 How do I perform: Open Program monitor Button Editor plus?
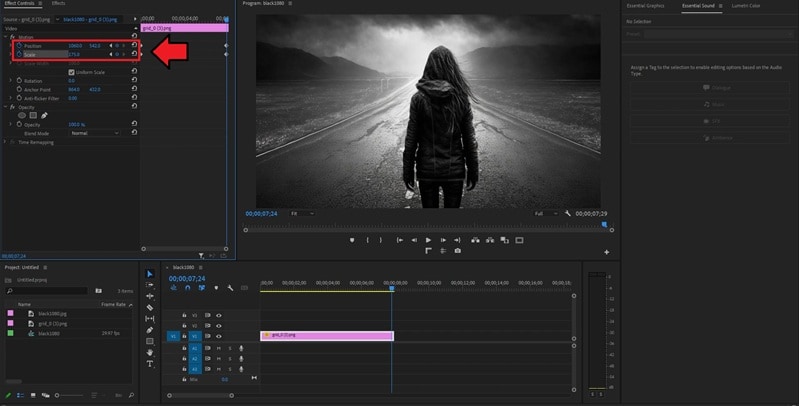606,252
